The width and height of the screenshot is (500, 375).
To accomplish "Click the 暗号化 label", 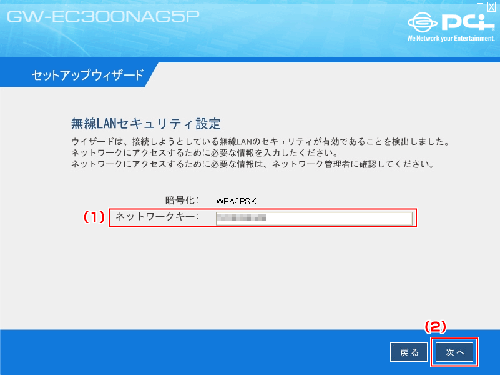I will click(x=182, y=200).
